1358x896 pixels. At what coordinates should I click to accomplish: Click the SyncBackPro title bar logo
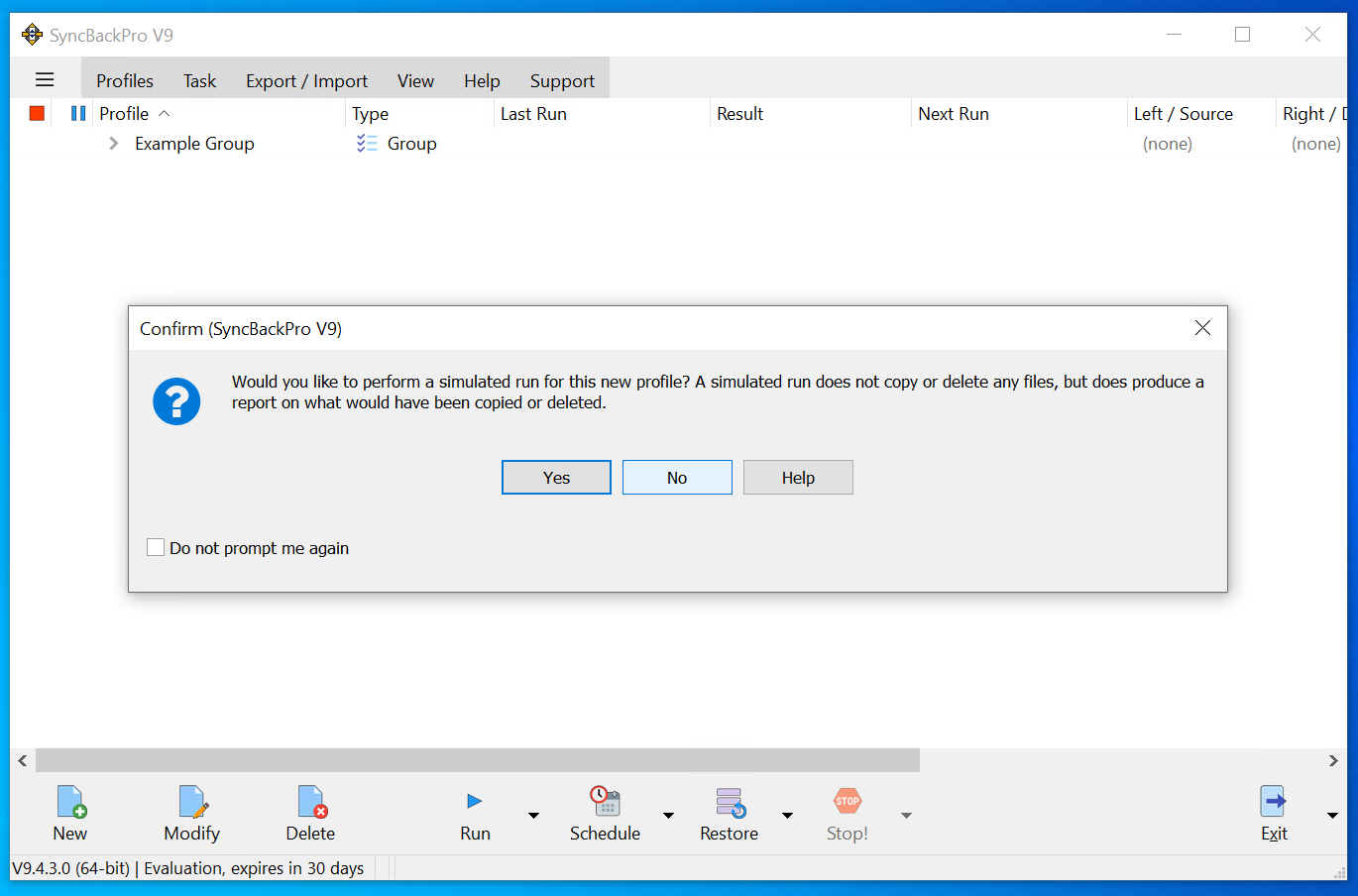pyautogui.click(x=32, y=35)
